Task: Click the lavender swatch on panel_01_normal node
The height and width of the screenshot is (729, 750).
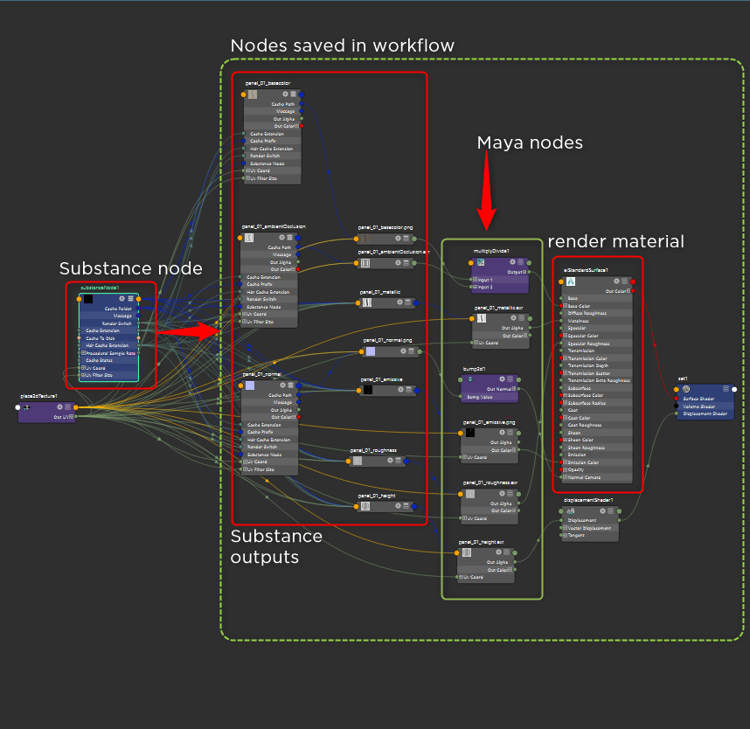Action: 250,386
